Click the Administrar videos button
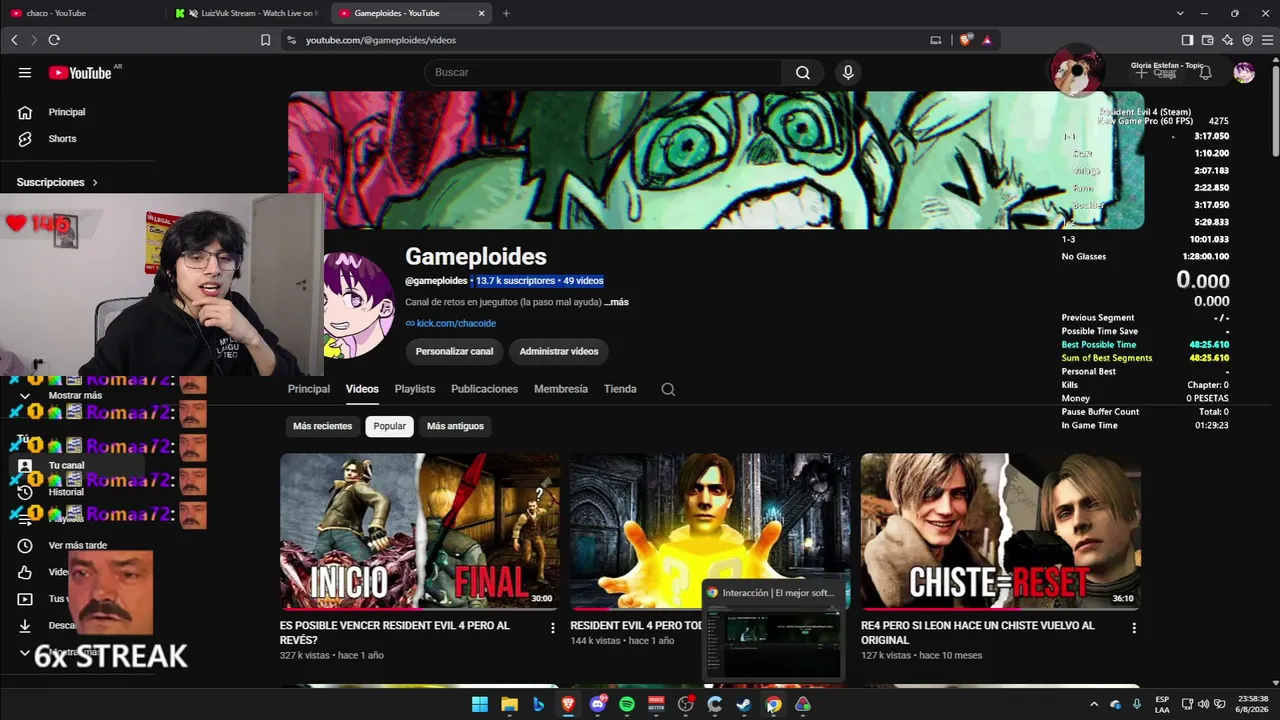The image size is (1280, 720). (x=559, y=351)
